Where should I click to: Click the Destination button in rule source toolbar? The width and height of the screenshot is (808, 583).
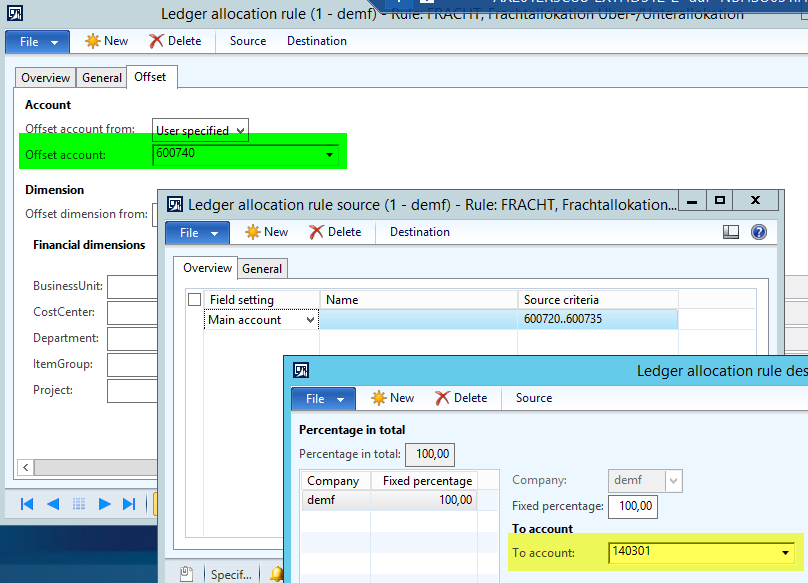click(x=419, y=232)
